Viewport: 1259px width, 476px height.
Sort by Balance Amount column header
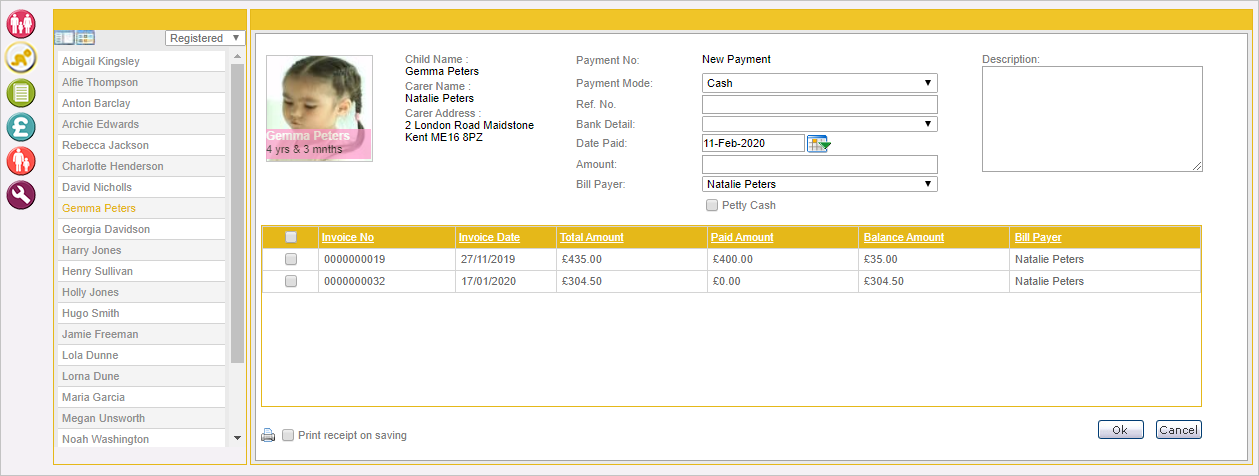coord(903,238)
